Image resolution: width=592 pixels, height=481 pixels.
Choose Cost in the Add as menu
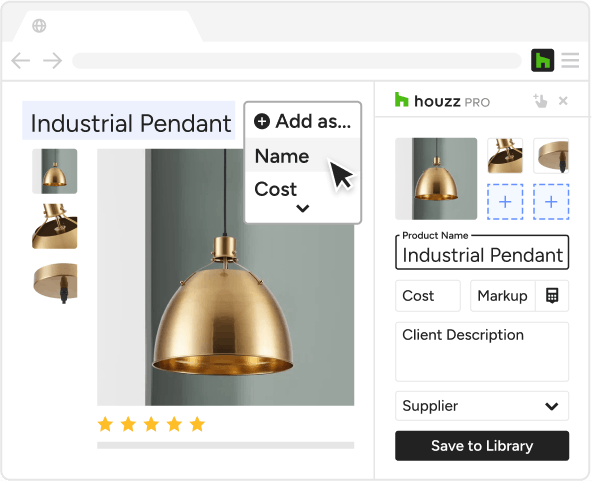(276, 189)
